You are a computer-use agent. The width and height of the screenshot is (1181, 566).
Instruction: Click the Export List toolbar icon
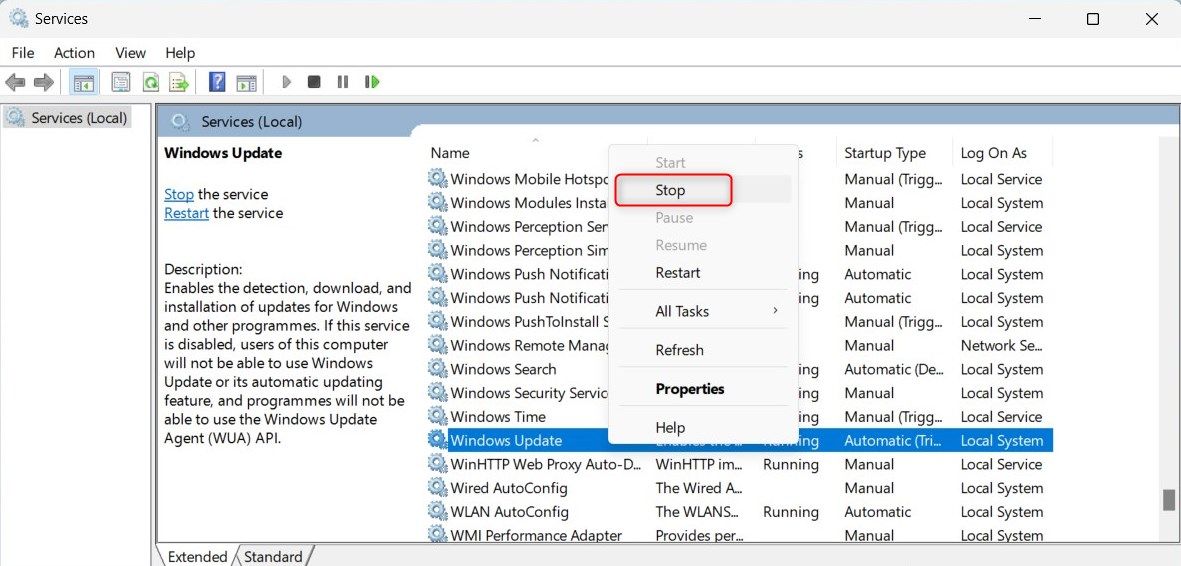179,82
